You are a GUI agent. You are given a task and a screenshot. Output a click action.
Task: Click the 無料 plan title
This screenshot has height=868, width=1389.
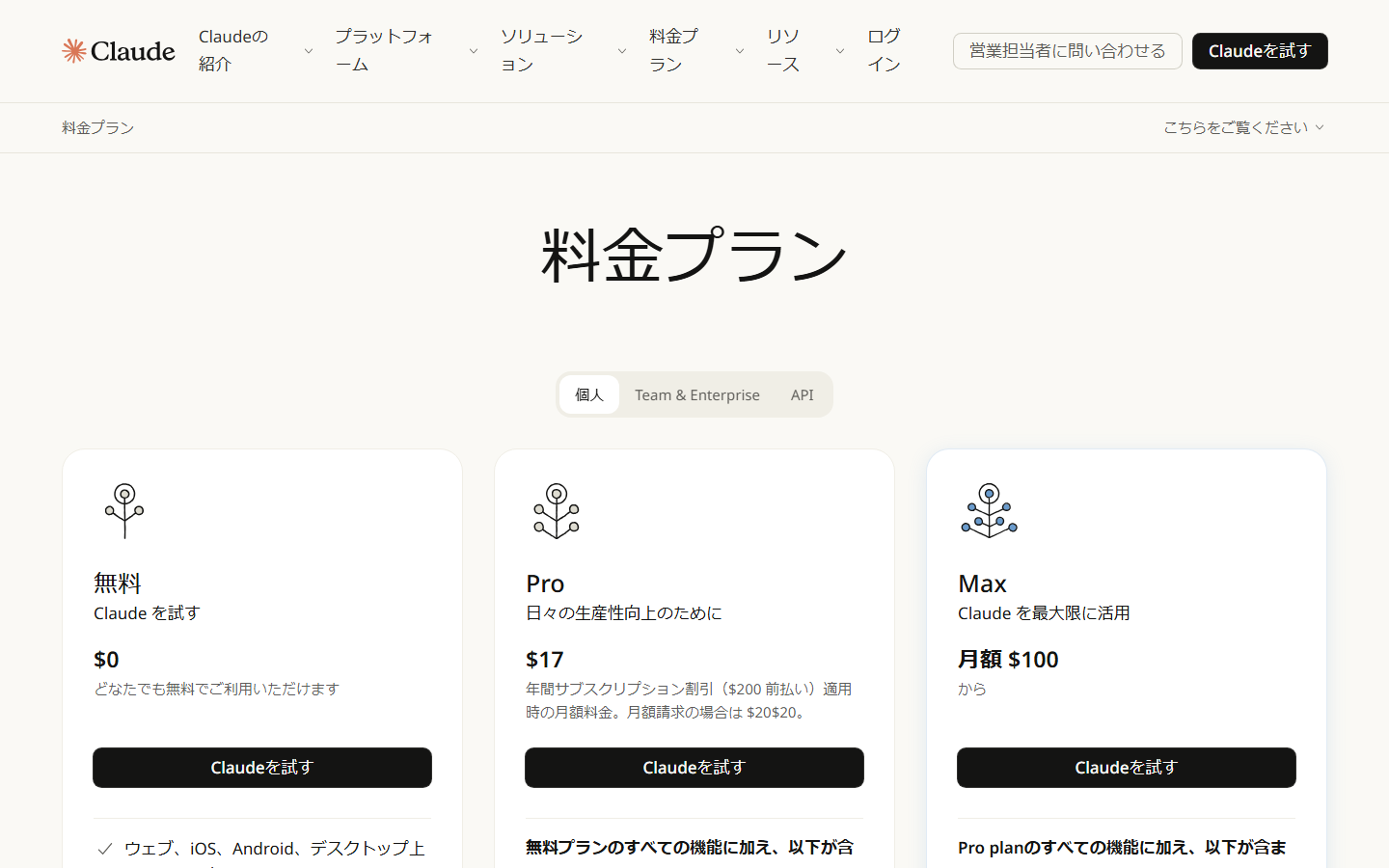pos(118,583)
